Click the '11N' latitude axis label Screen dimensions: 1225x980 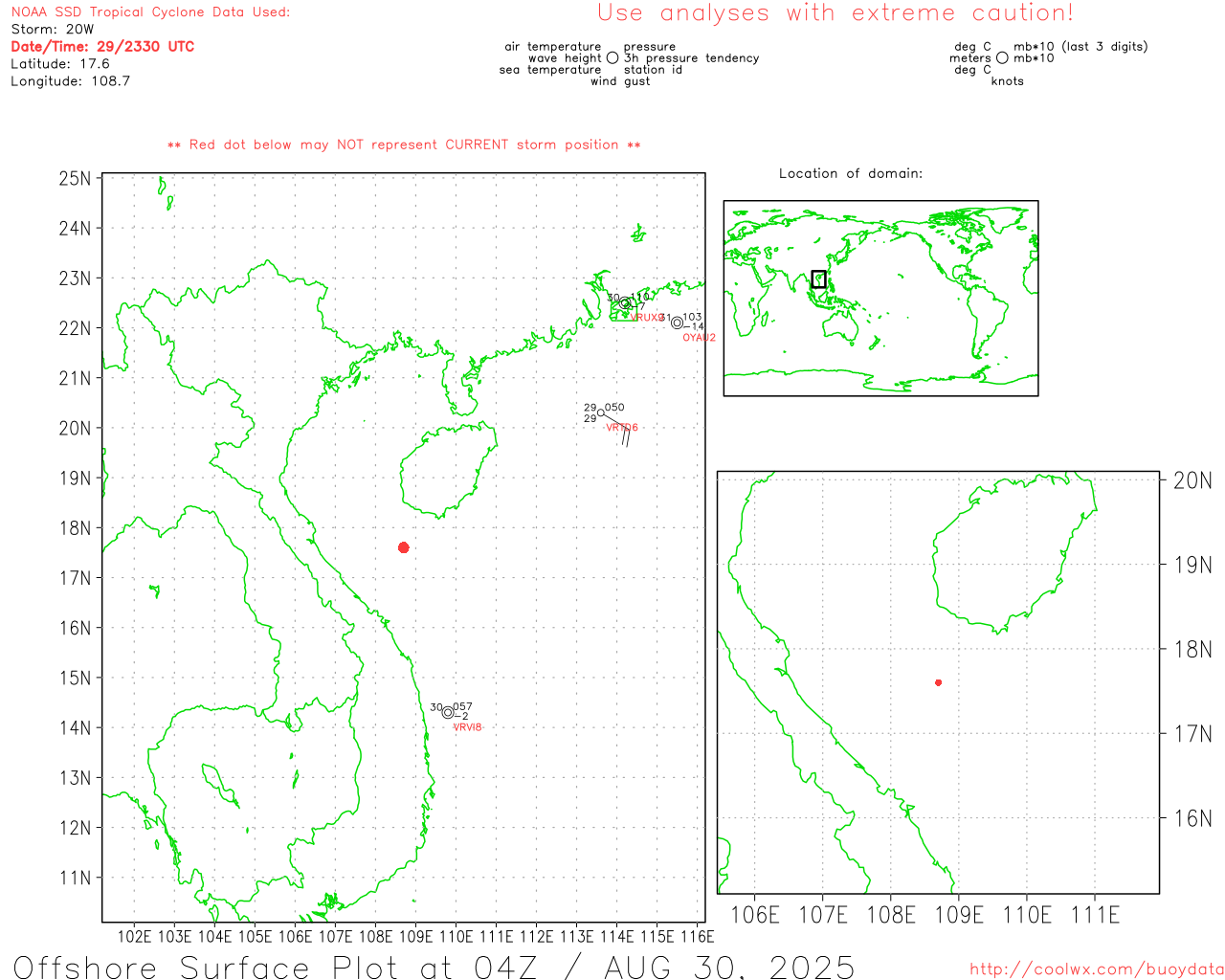(x=75, y=878)
